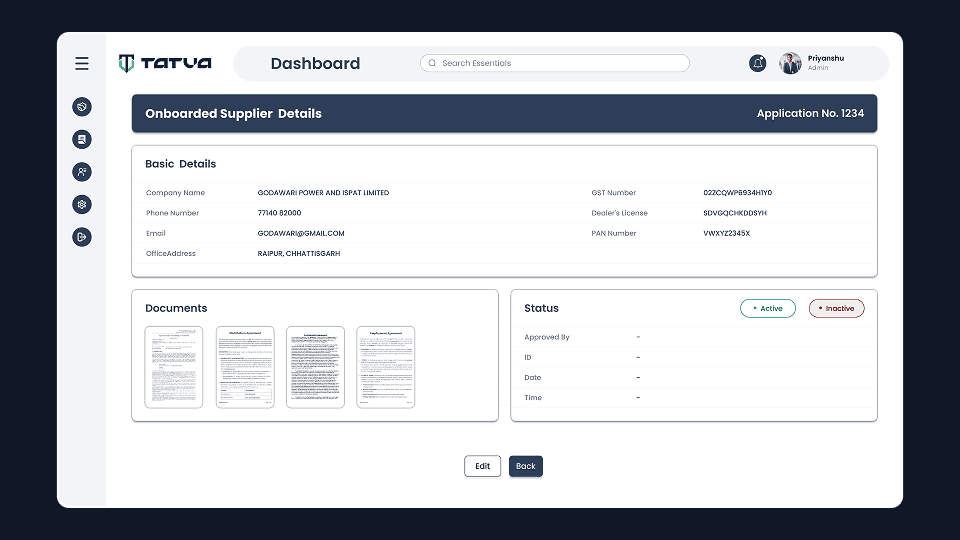960x540 pixels.
Task: Open the notifications bell
Action: [x=758, y=63]
